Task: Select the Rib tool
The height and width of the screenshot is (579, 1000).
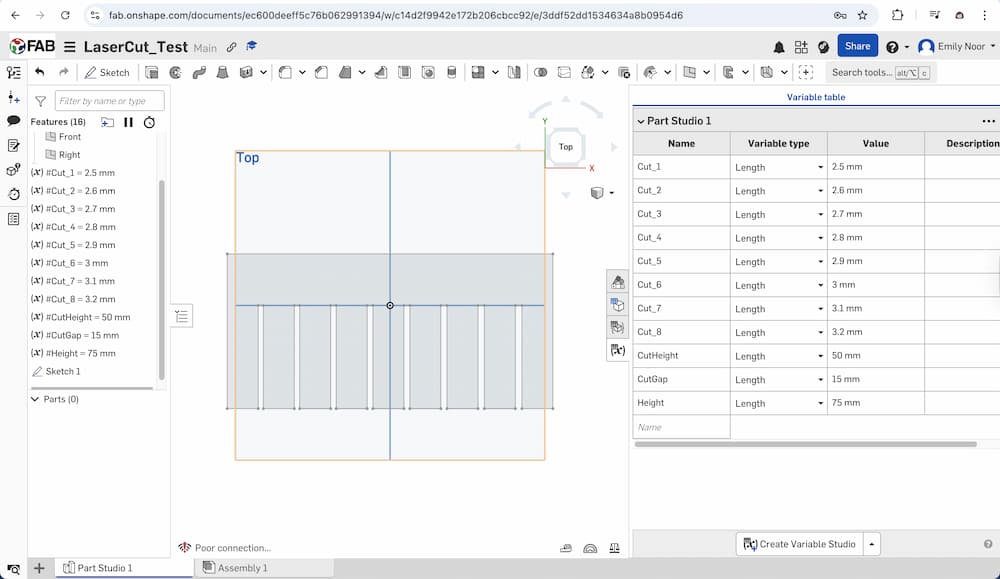Action: coord(381,73)
